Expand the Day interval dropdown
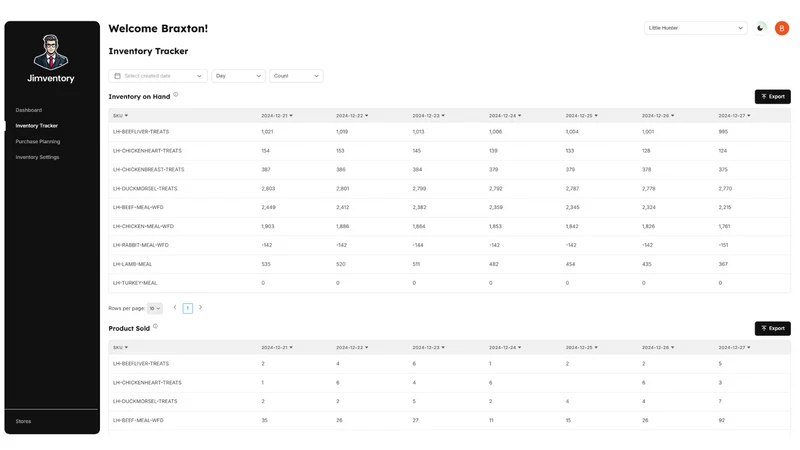800x450 pixels. pyautogui.click(x=238, y=76)
